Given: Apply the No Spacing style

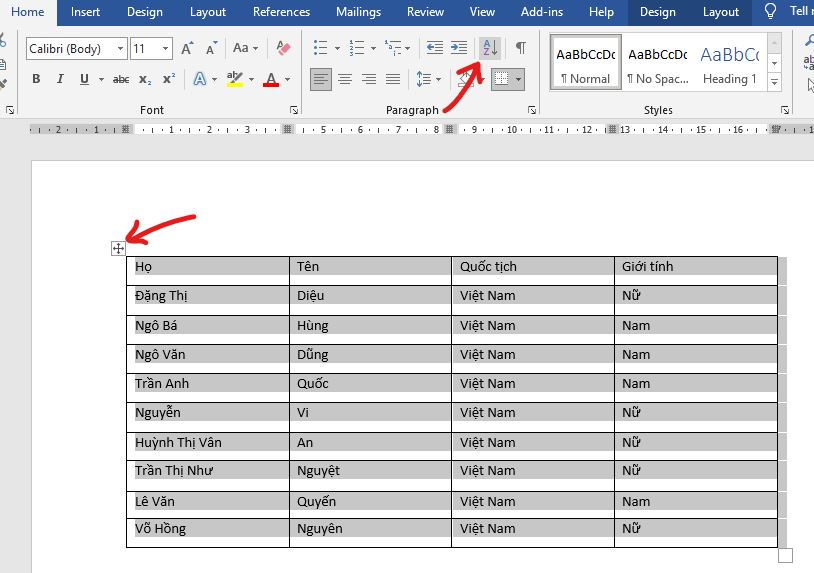Looking at the screenshot, I should [657, 64].
